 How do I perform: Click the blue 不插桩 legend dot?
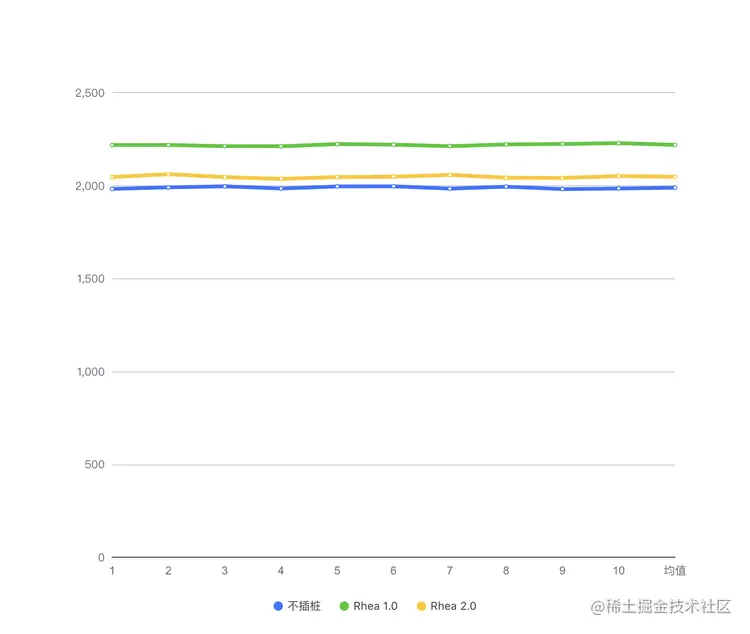click(278, 606)
